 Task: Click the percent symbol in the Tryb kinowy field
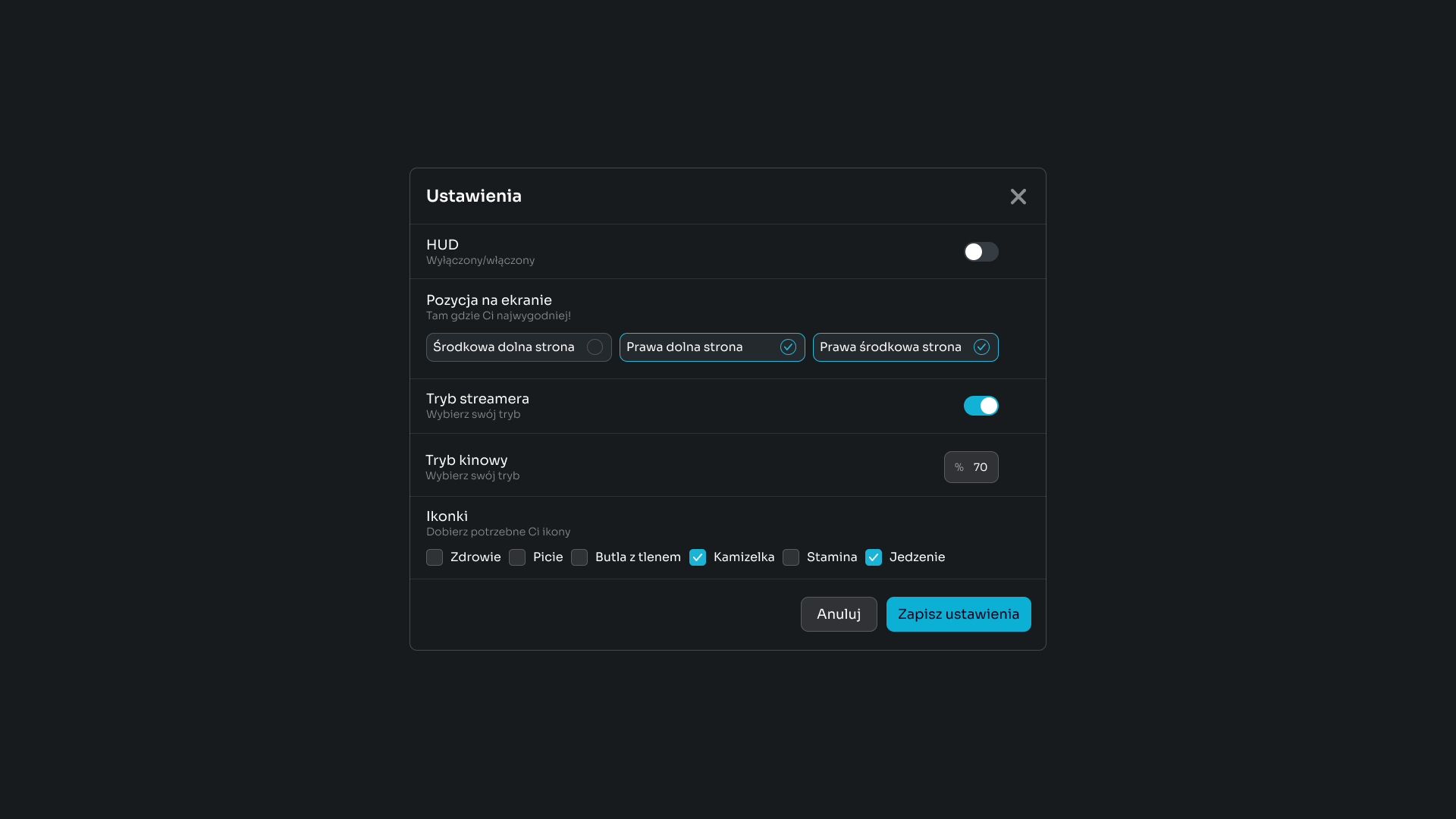959,467
